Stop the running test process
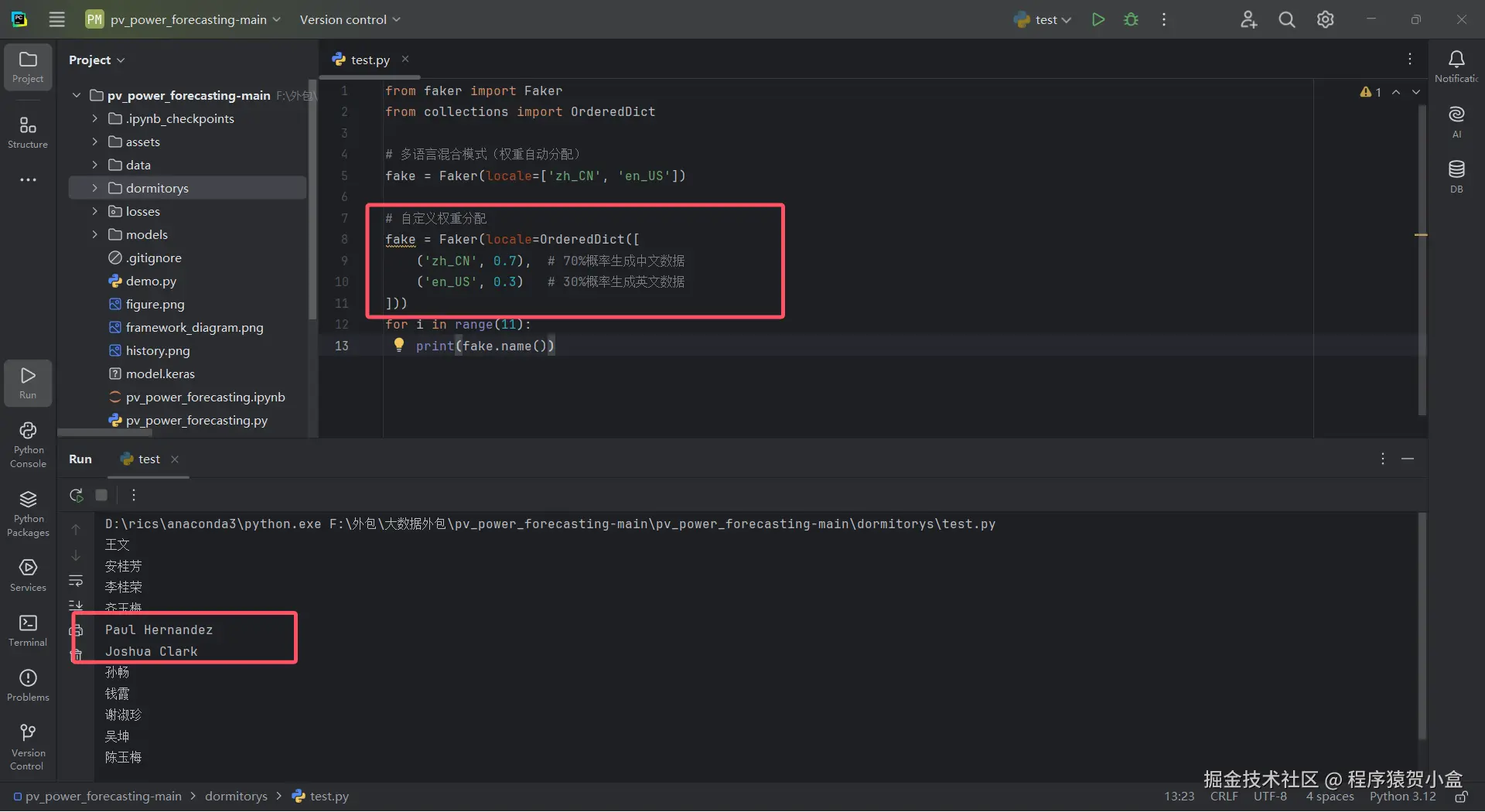Screen dimensions: 1485x812 (101, 495)
